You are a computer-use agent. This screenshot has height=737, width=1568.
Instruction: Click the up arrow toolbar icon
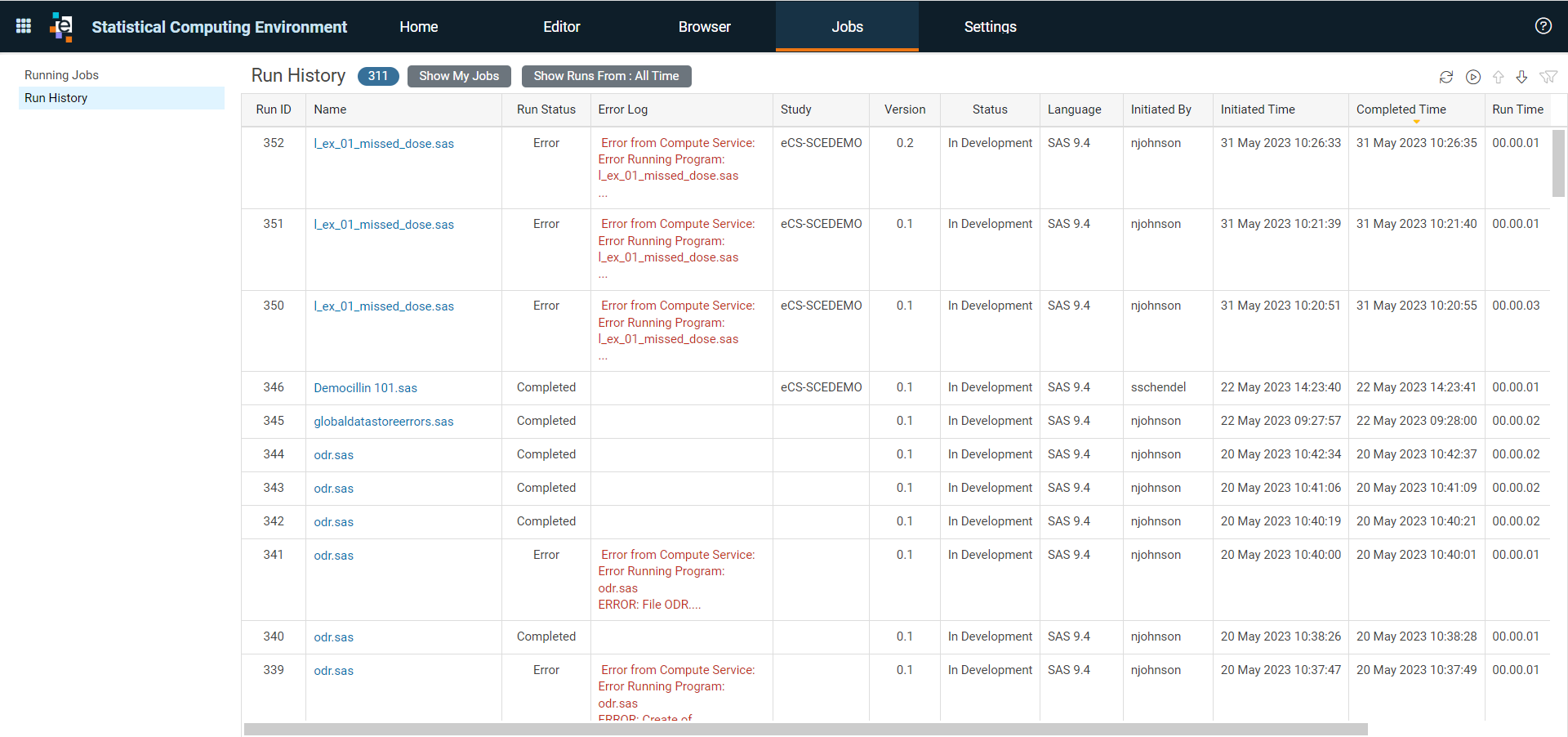click(1498, 77)
